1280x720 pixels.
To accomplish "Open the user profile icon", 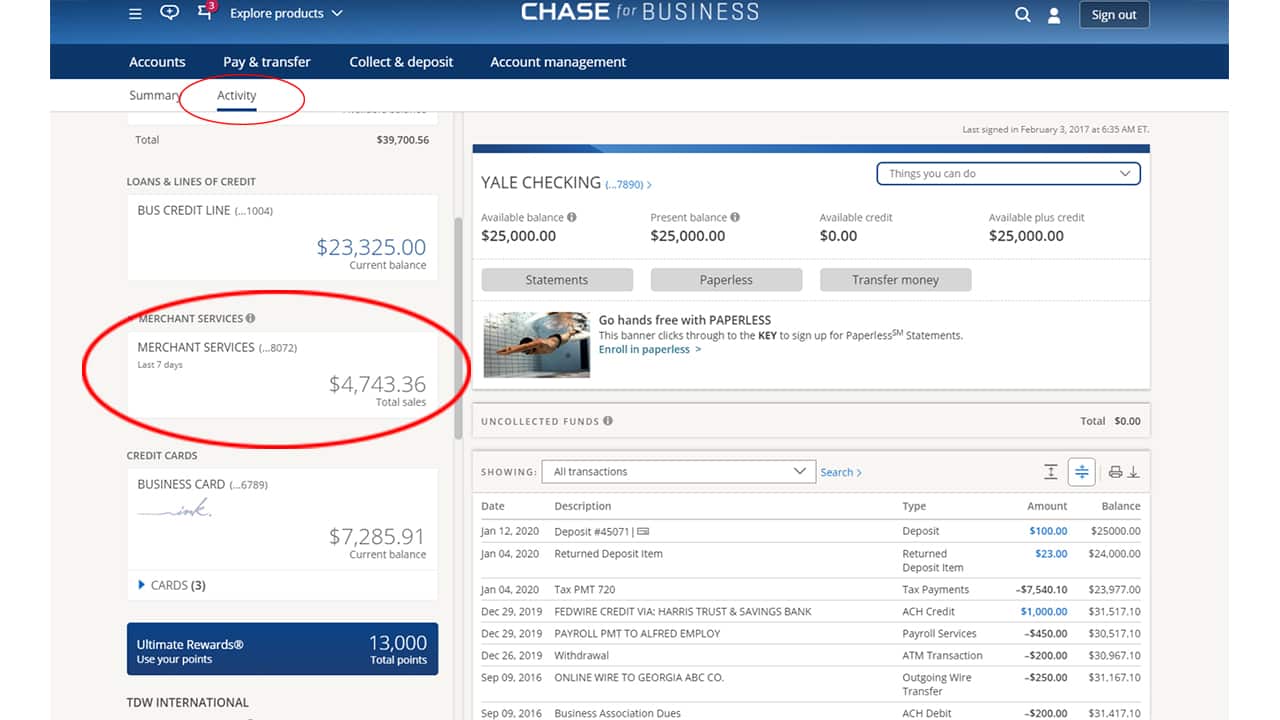I will tap(1053, 15).
